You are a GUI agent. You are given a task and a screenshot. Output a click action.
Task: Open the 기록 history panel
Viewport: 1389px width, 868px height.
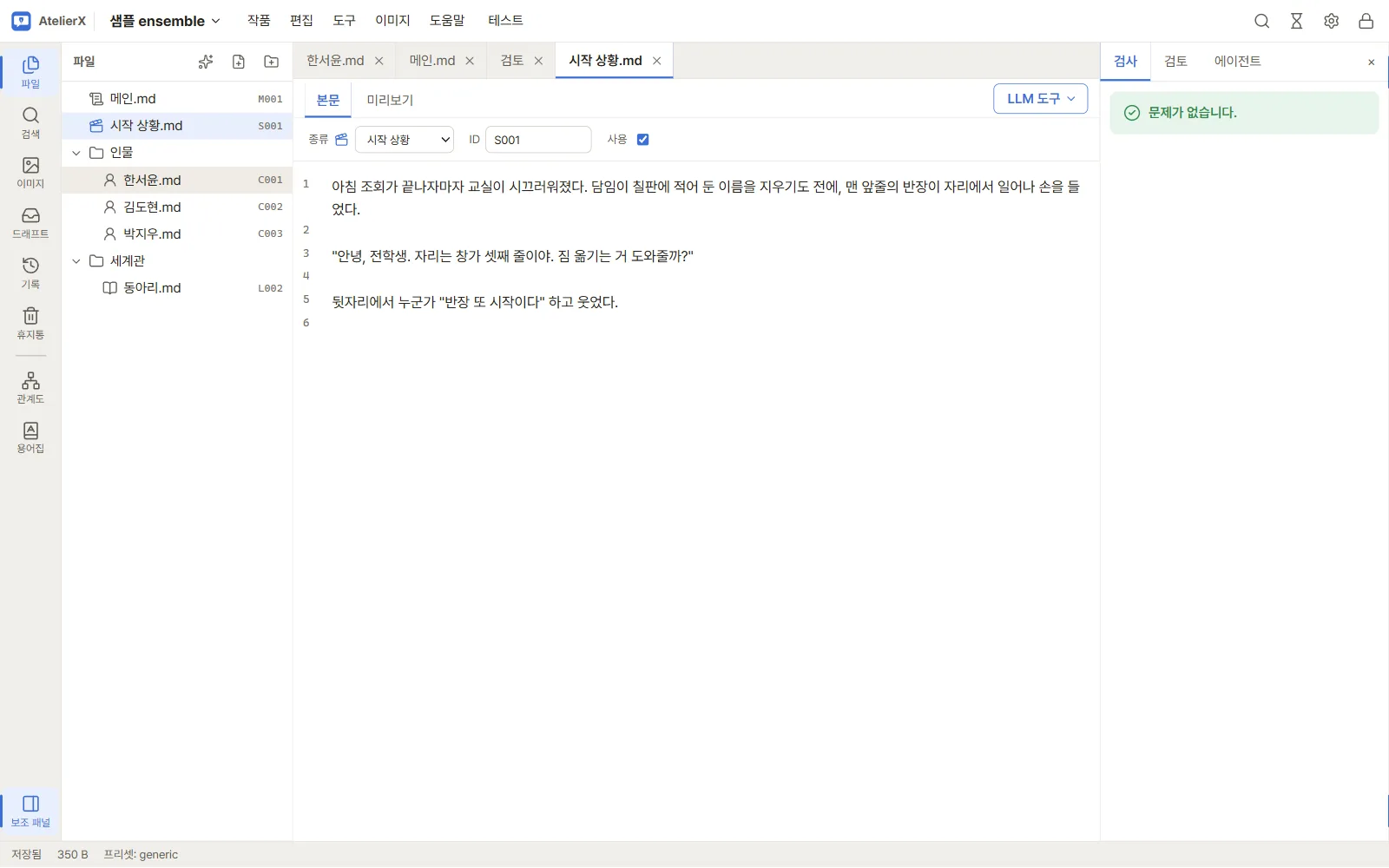coord(30,273)
